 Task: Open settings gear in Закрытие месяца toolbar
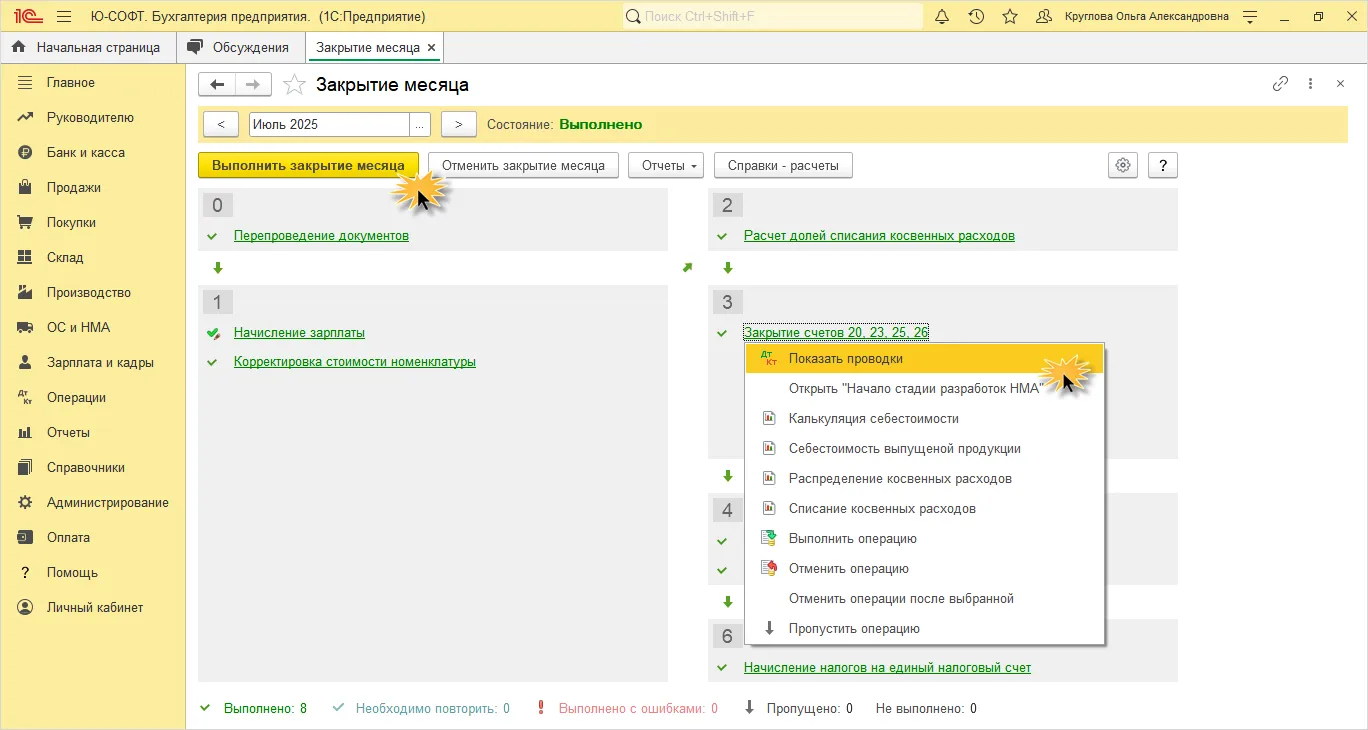(1123, 165)
